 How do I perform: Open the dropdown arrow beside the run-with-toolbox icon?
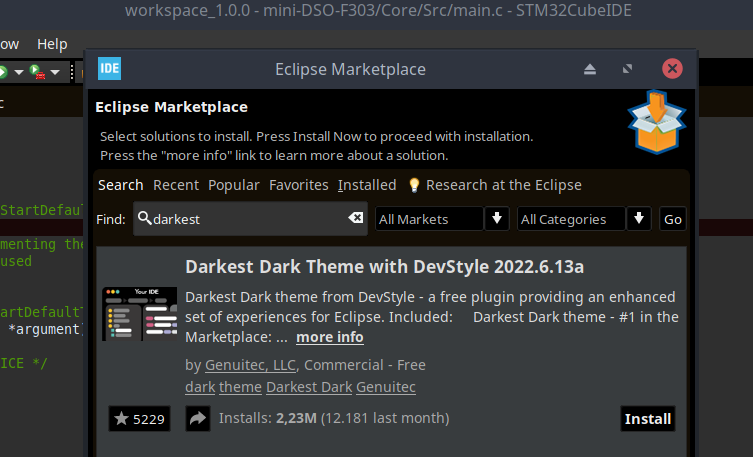tap(55, 72)
